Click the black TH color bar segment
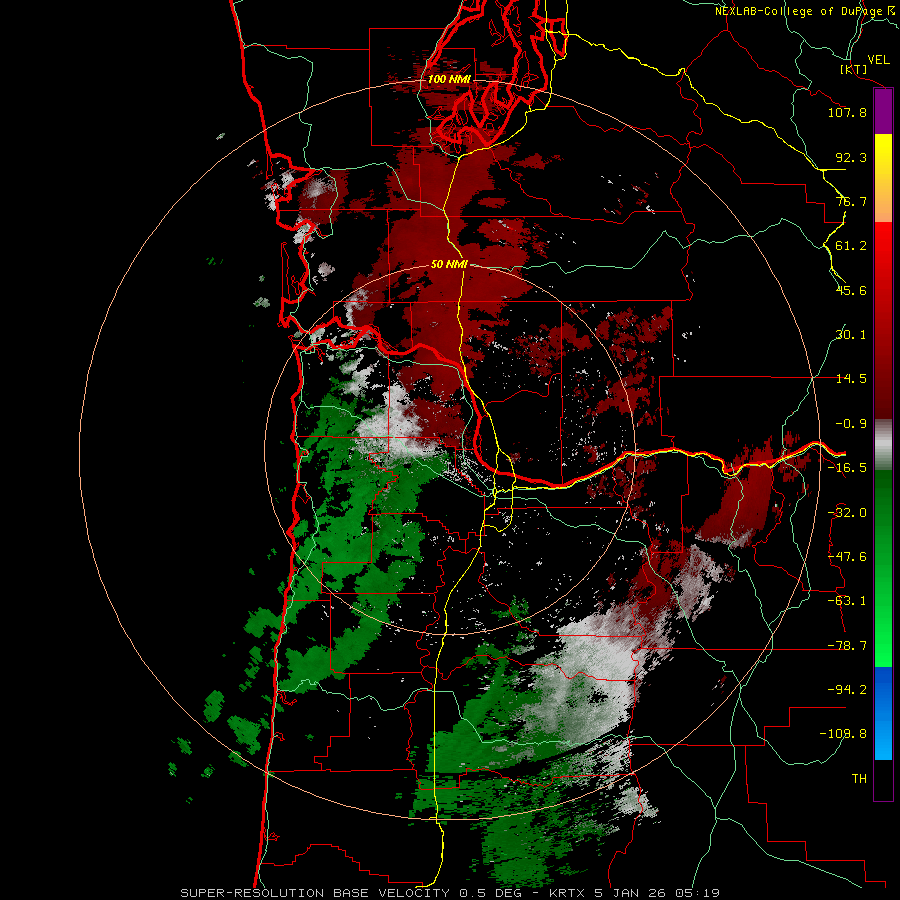Viewport: 900px width, 900px height. [x=883, y=780]
